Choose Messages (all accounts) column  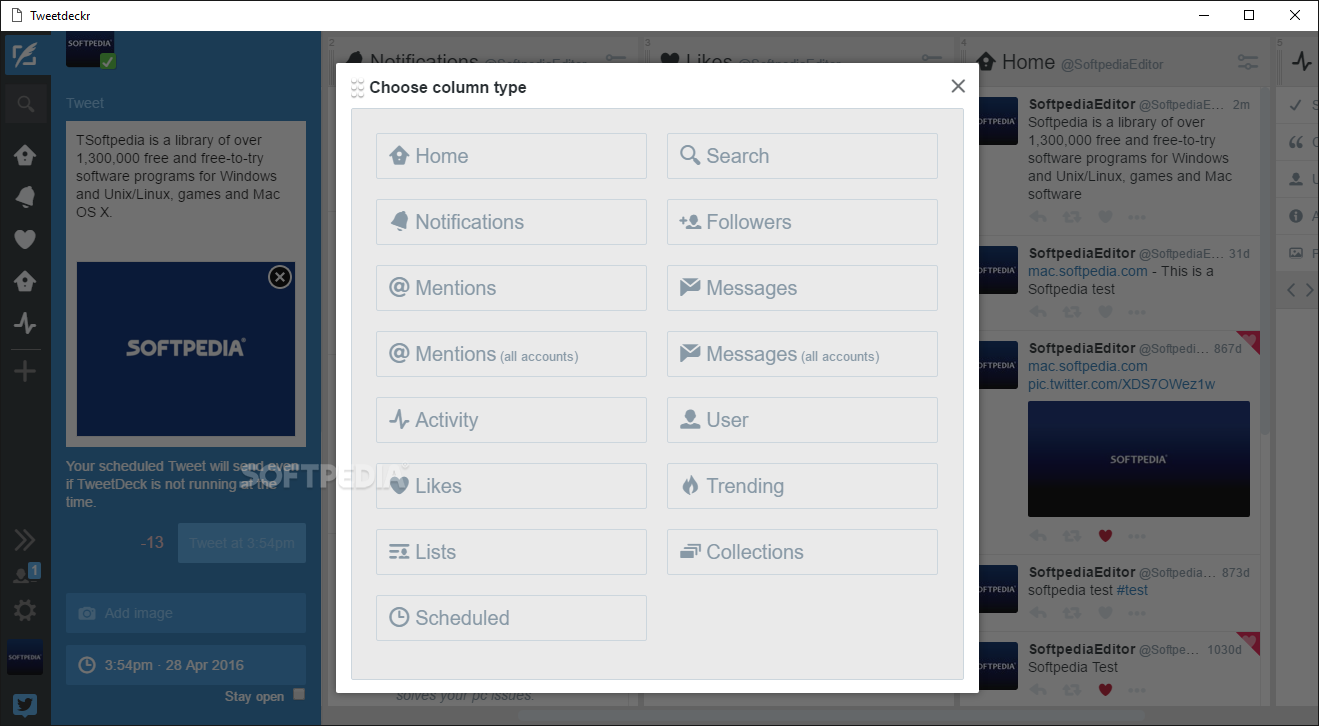click(x=802, y=354)
